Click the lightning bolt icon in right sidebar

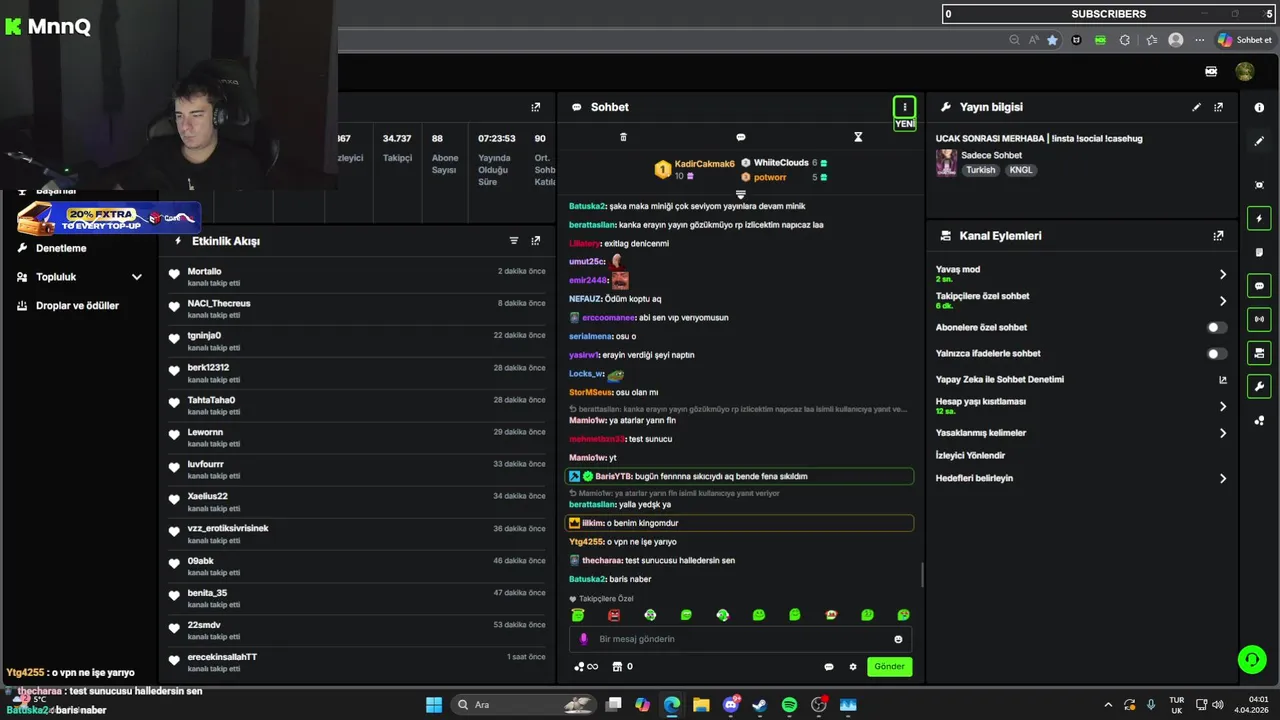[1259, 218]
